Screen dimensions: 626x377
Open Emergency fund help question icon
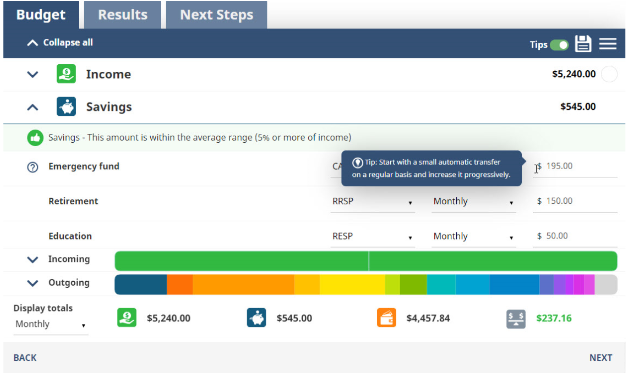pos(32,167)
